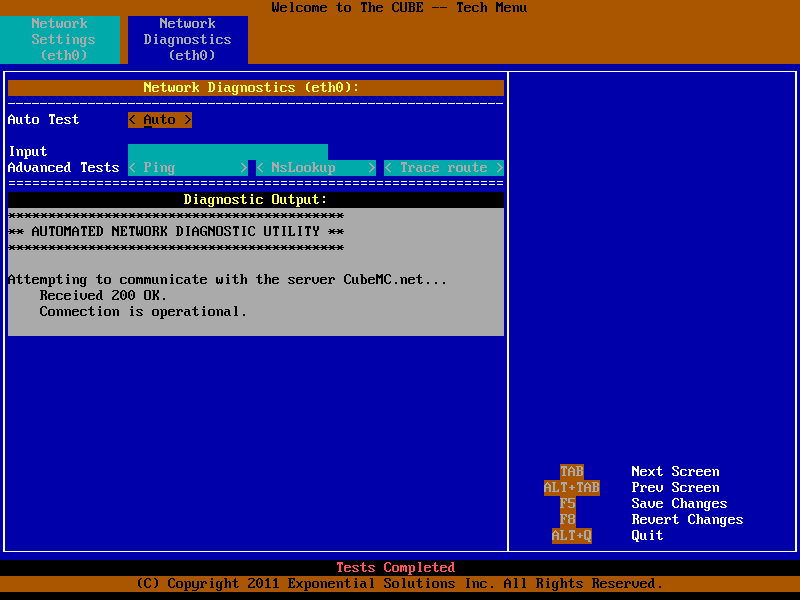Click the Next Screen label

(x=676, y=471)
